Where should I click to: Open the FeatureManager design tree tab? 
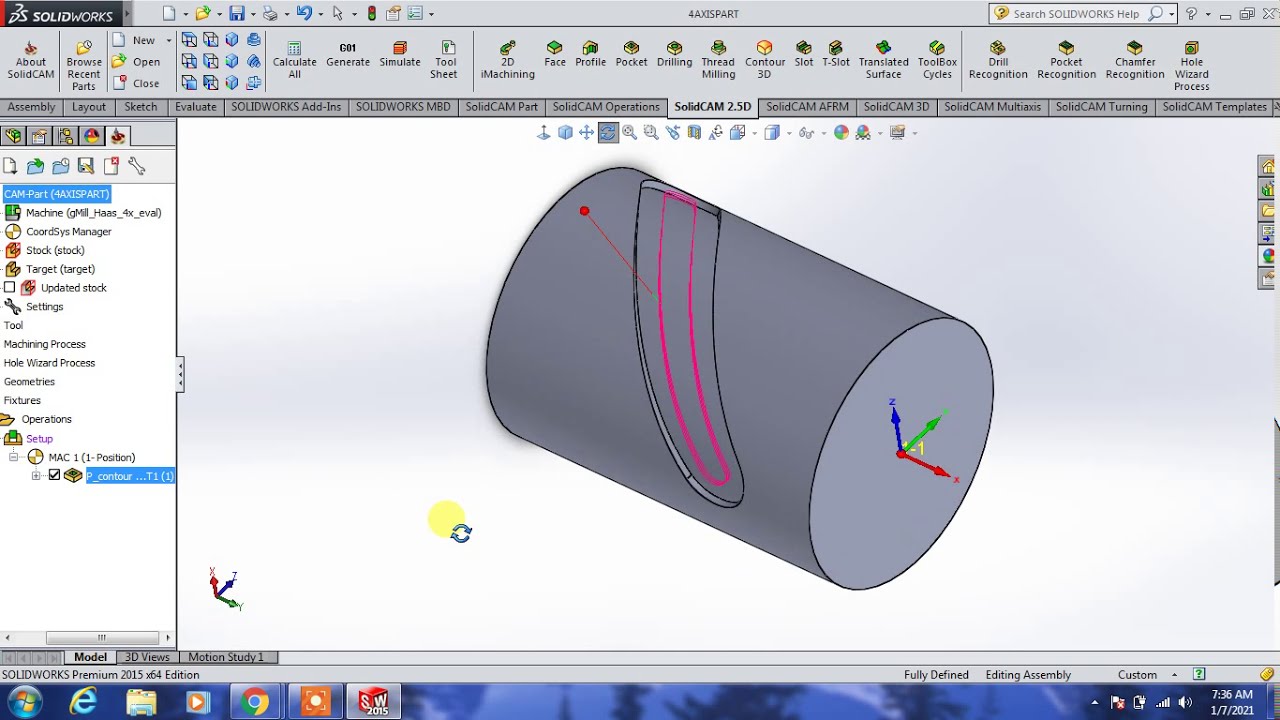(13, 136)
